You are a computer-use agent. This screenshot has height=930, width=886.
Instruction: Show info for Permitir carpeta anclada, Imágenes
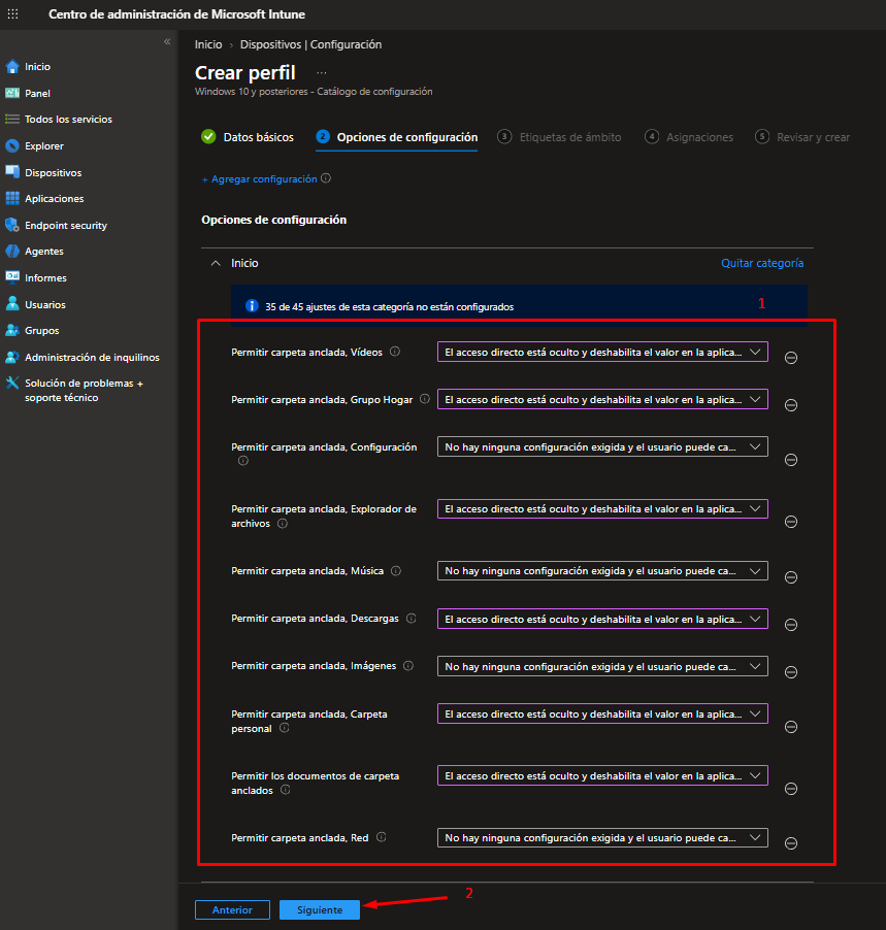pyautogui.click(x=408, y=665)
